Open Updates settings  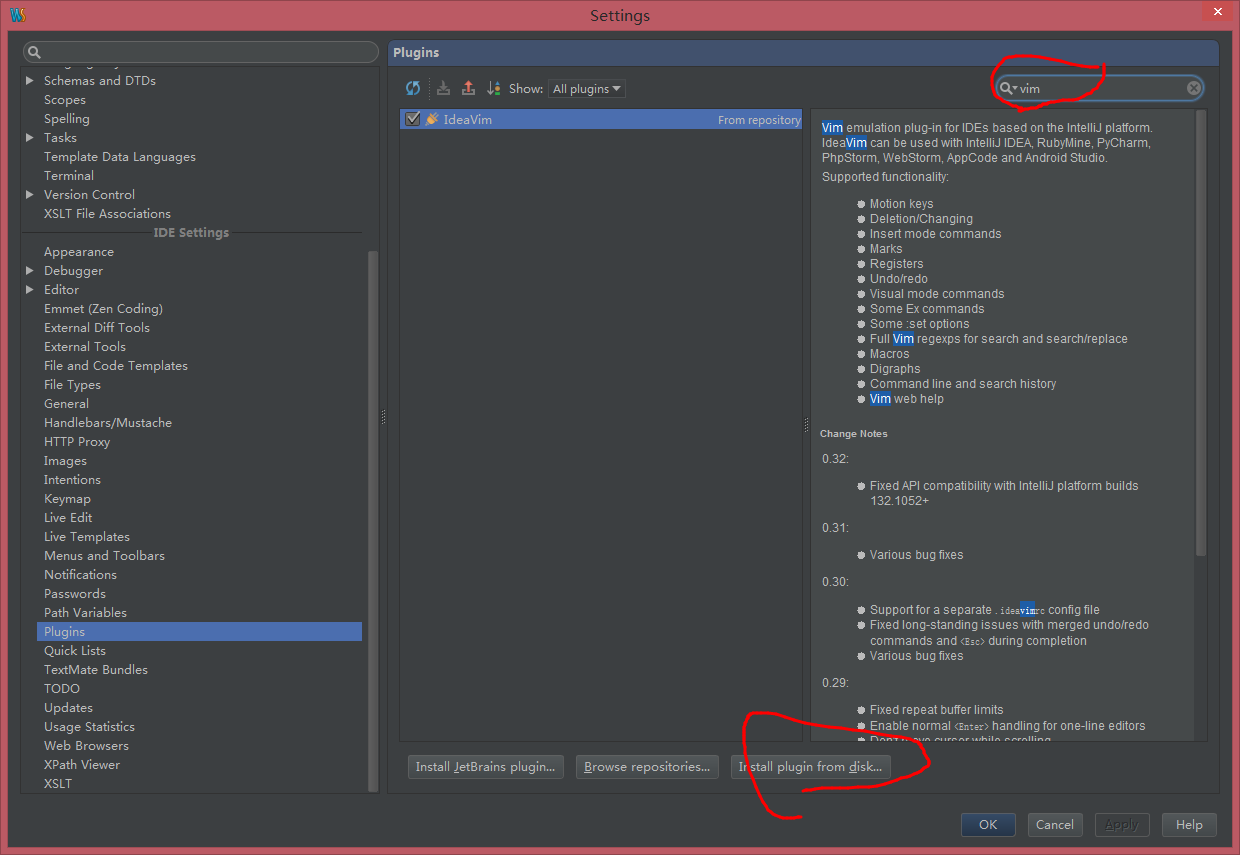[68, 708]
